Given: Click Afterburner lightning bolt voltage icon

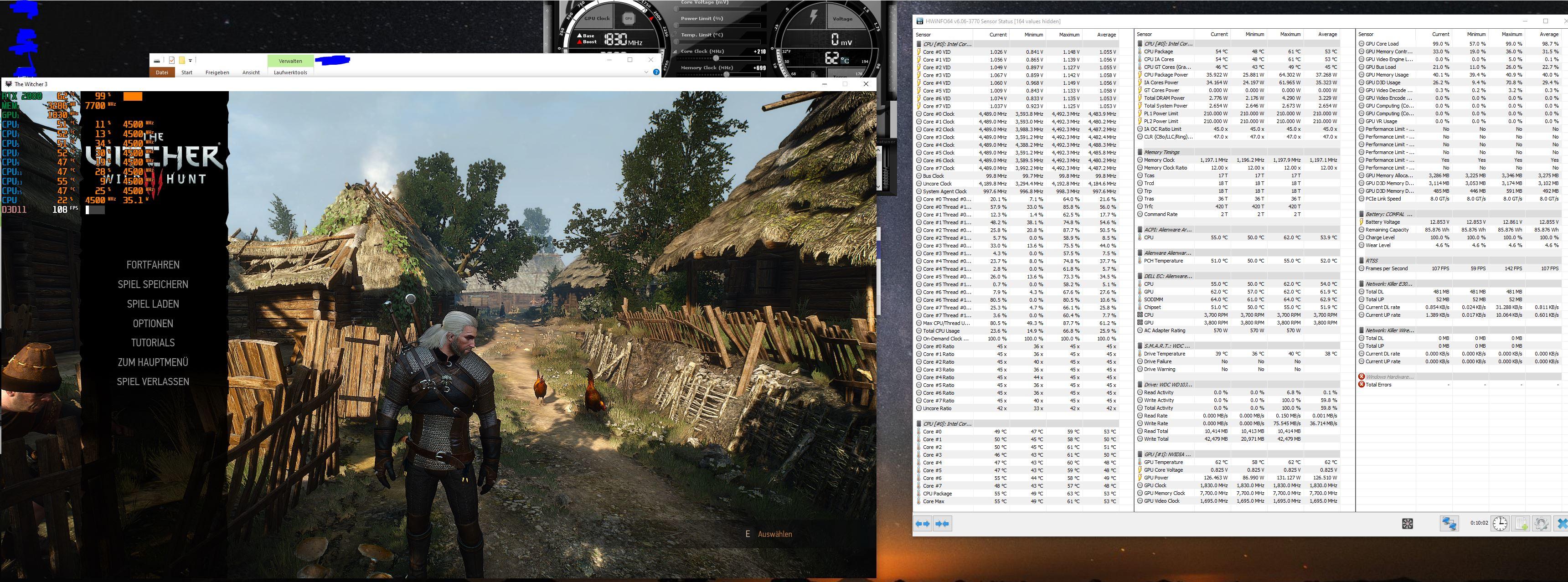Looking at the screenshot, I should pos(813,16).
